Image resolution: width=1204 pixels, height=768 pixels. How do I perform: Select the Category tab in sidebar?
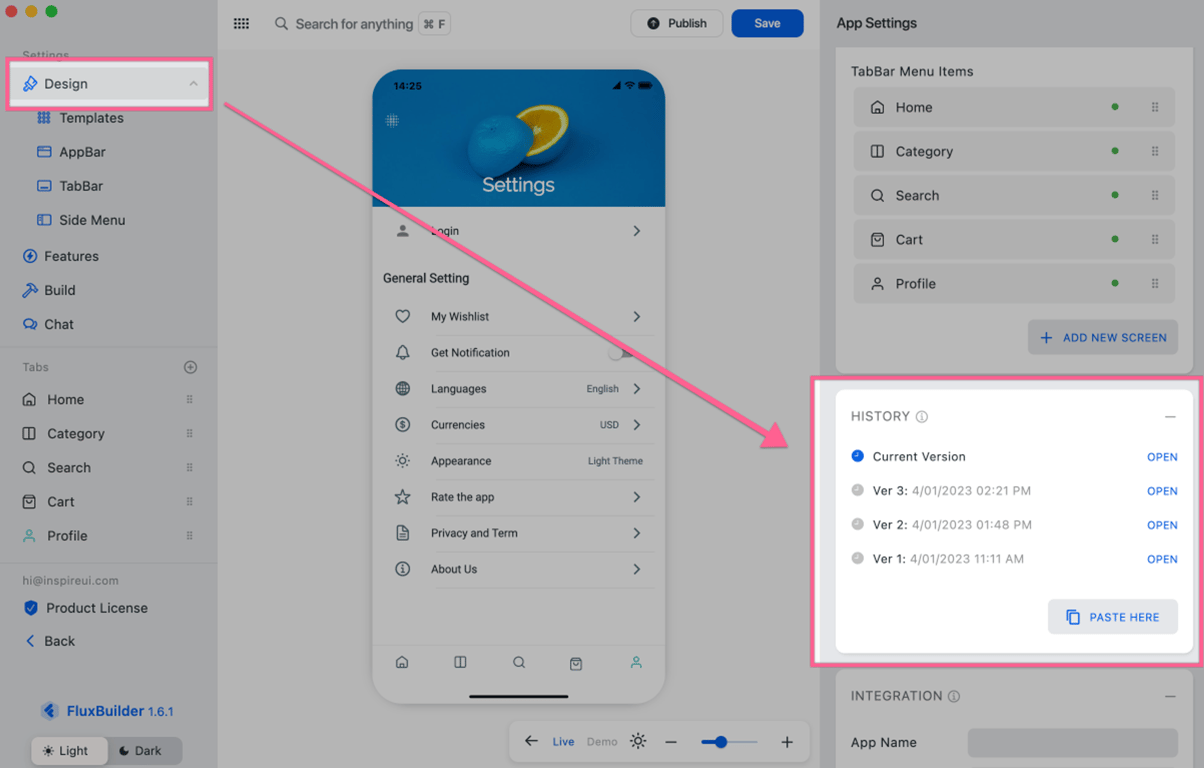[75, 433]
